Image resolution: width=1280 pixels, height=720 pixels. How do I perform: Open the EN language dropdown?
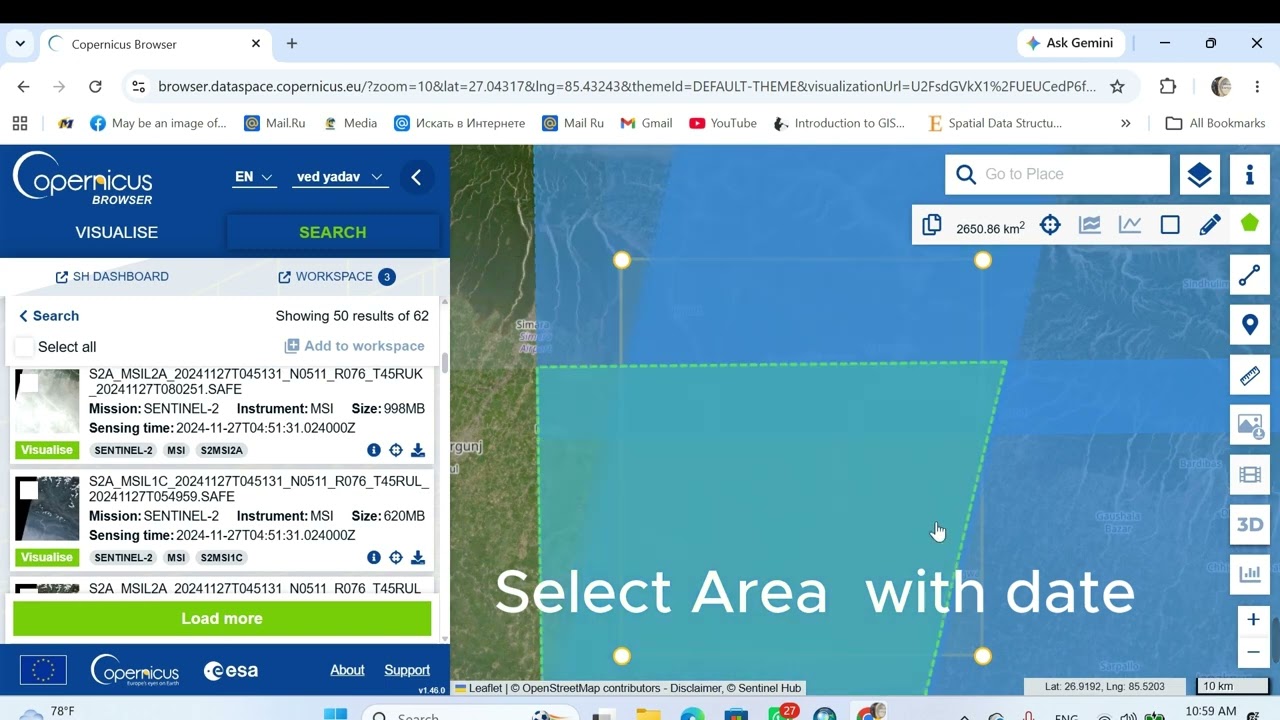(x=253, y=177)
